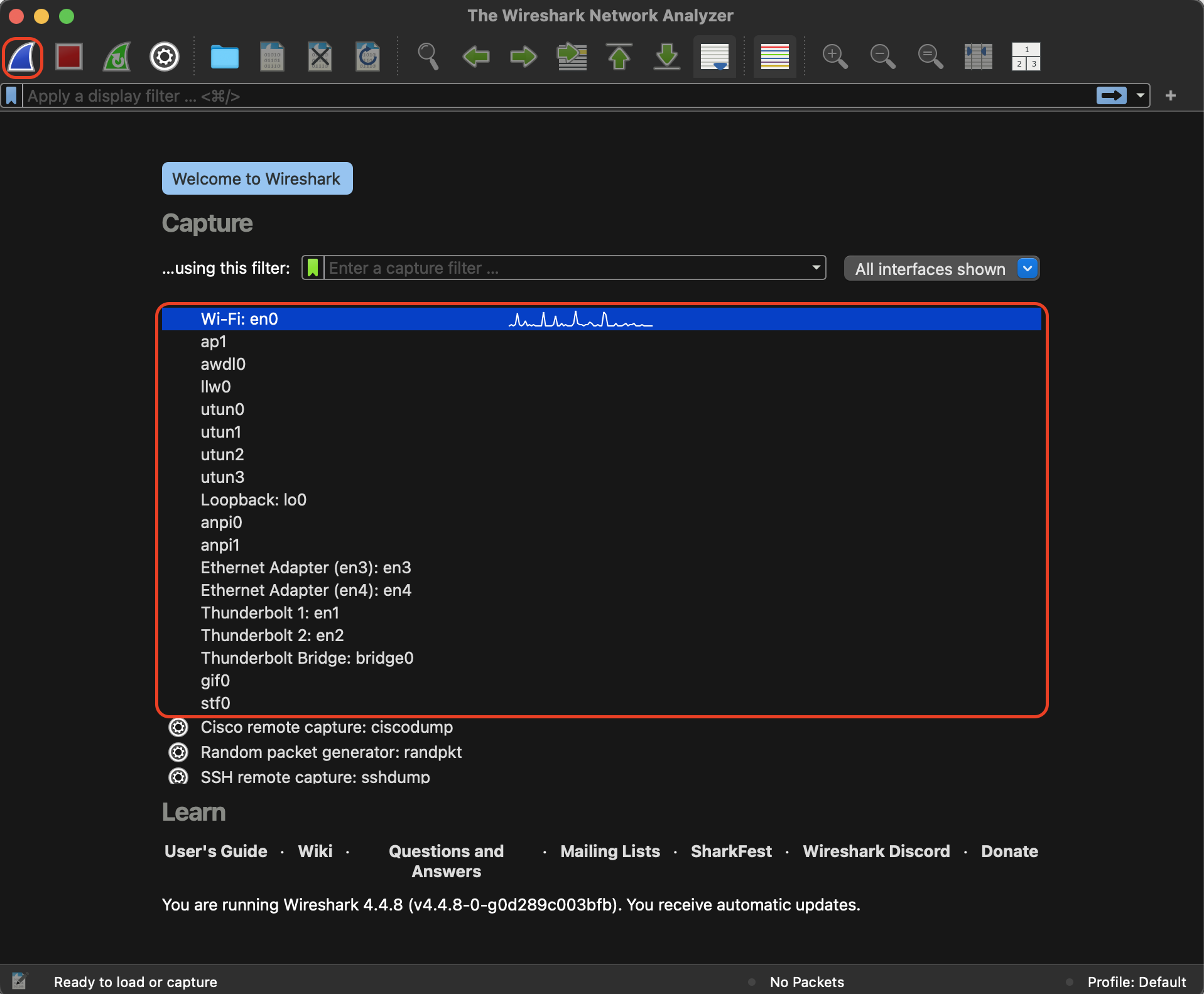Zoom out the main window text
1204x994 pixels.
click(x=882, y=57)
